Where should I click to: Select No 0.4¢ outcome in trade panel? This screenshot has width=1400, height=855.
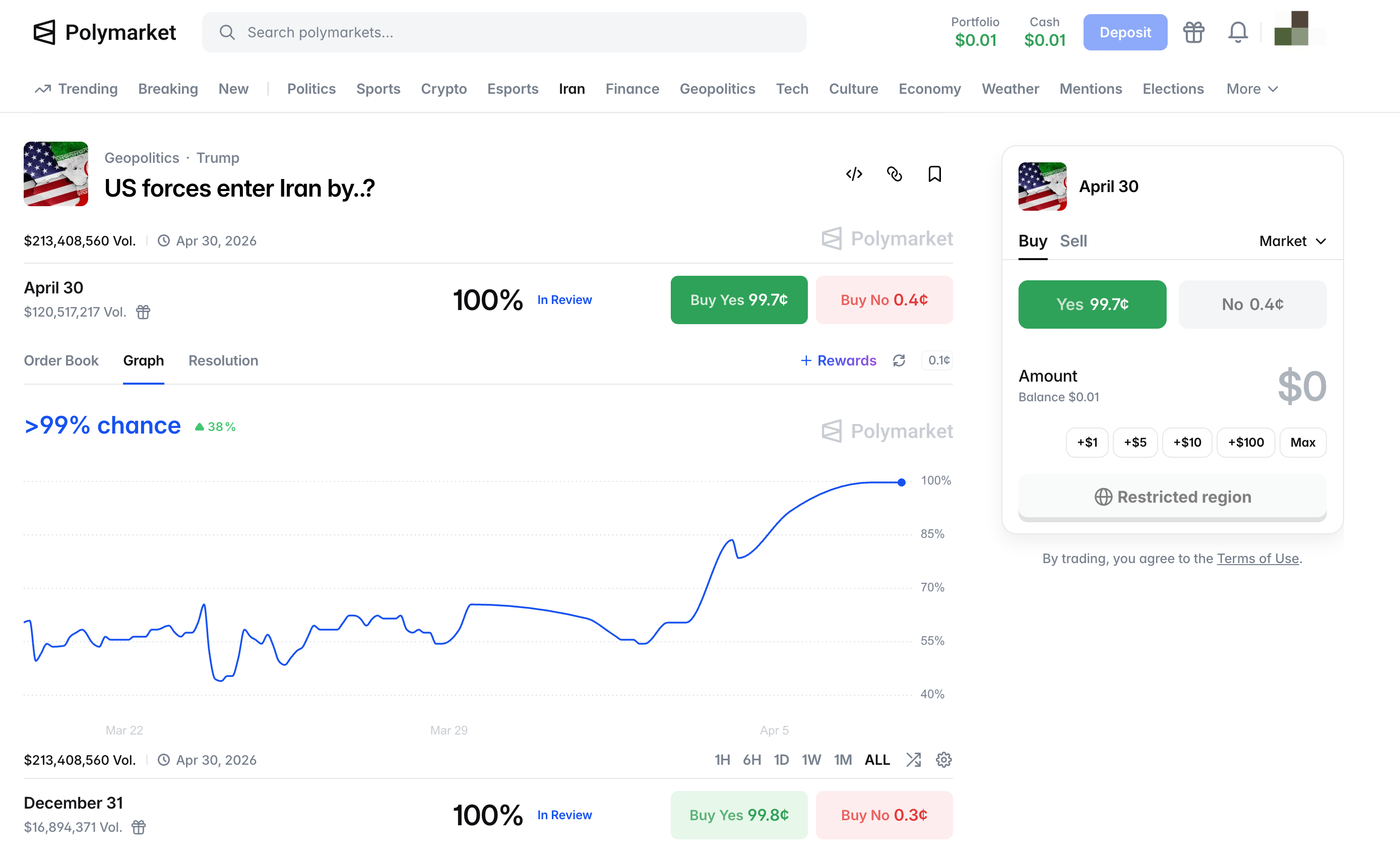(x=1252, y=304)
